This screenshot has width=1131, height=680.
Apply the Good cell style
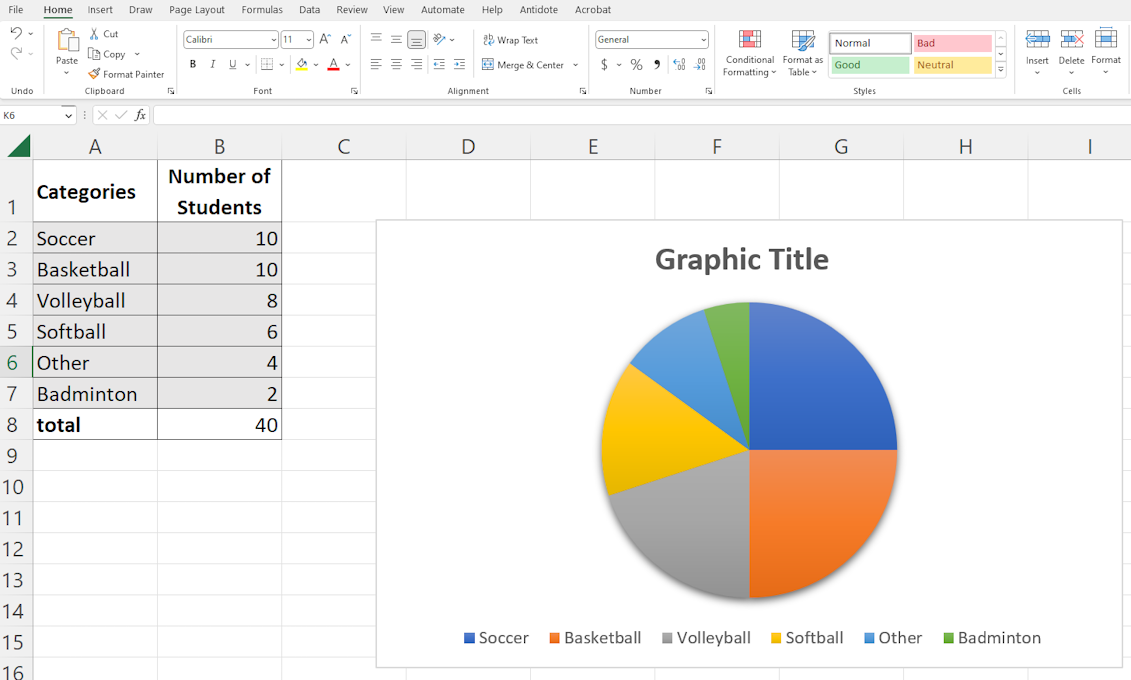click(x=869, y=65)
